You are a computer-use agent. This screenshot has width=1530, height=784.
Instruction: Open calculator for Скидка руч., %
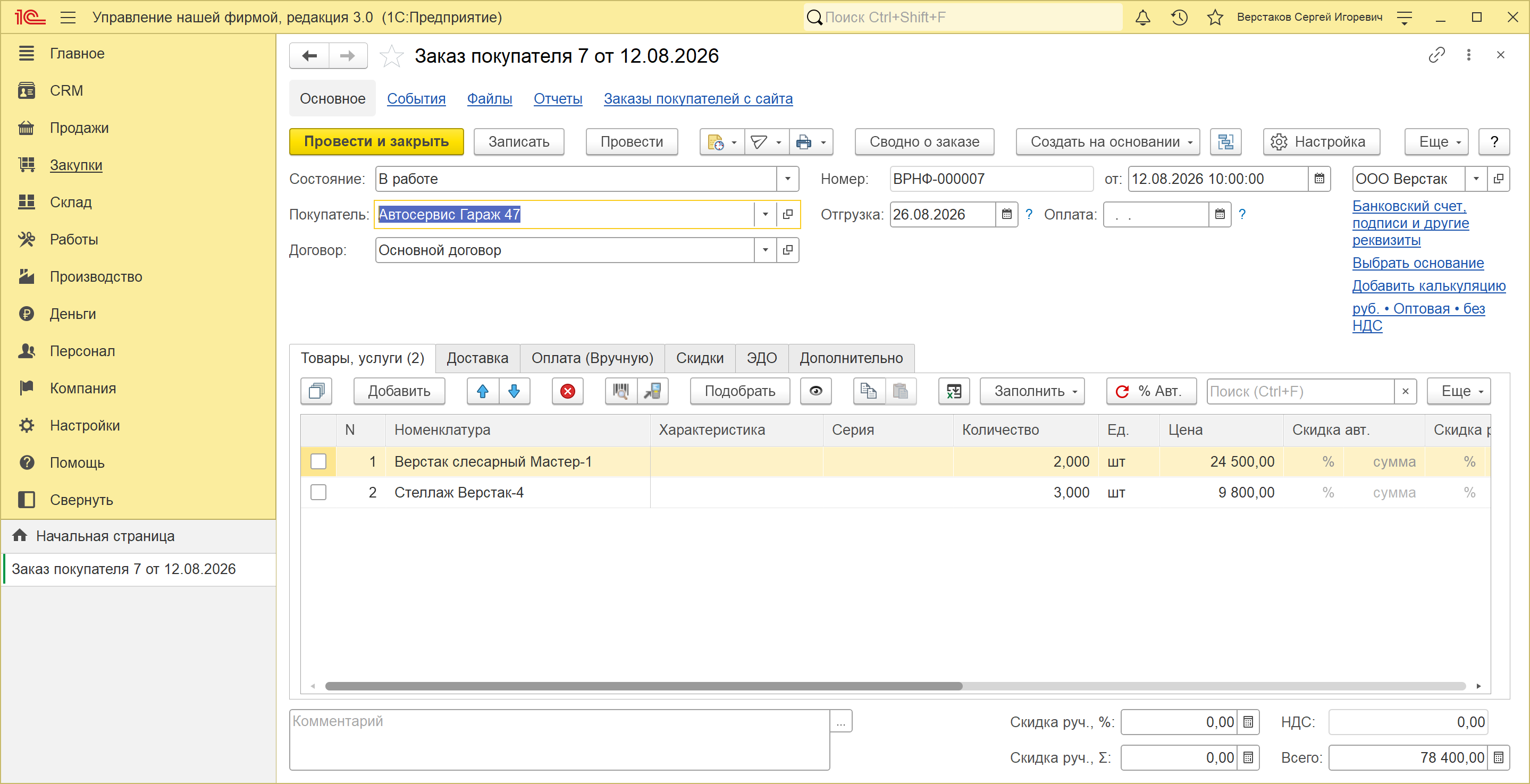tap(1248, 722)
